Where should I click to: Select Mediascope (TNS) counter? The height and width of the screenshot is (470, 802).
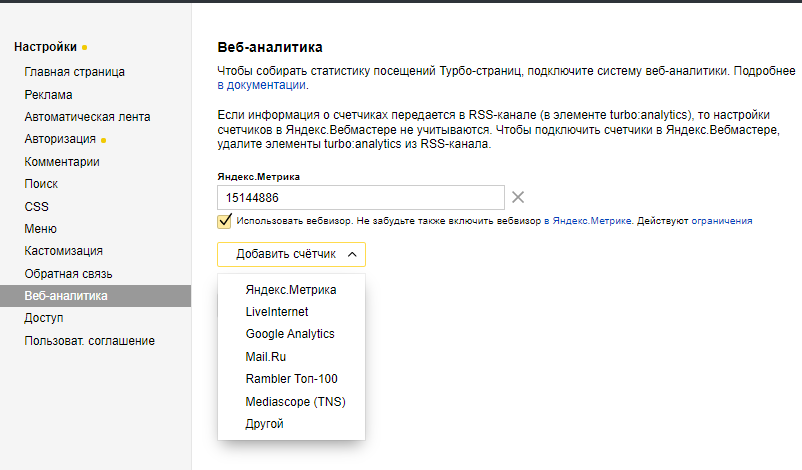pos(295,402)
